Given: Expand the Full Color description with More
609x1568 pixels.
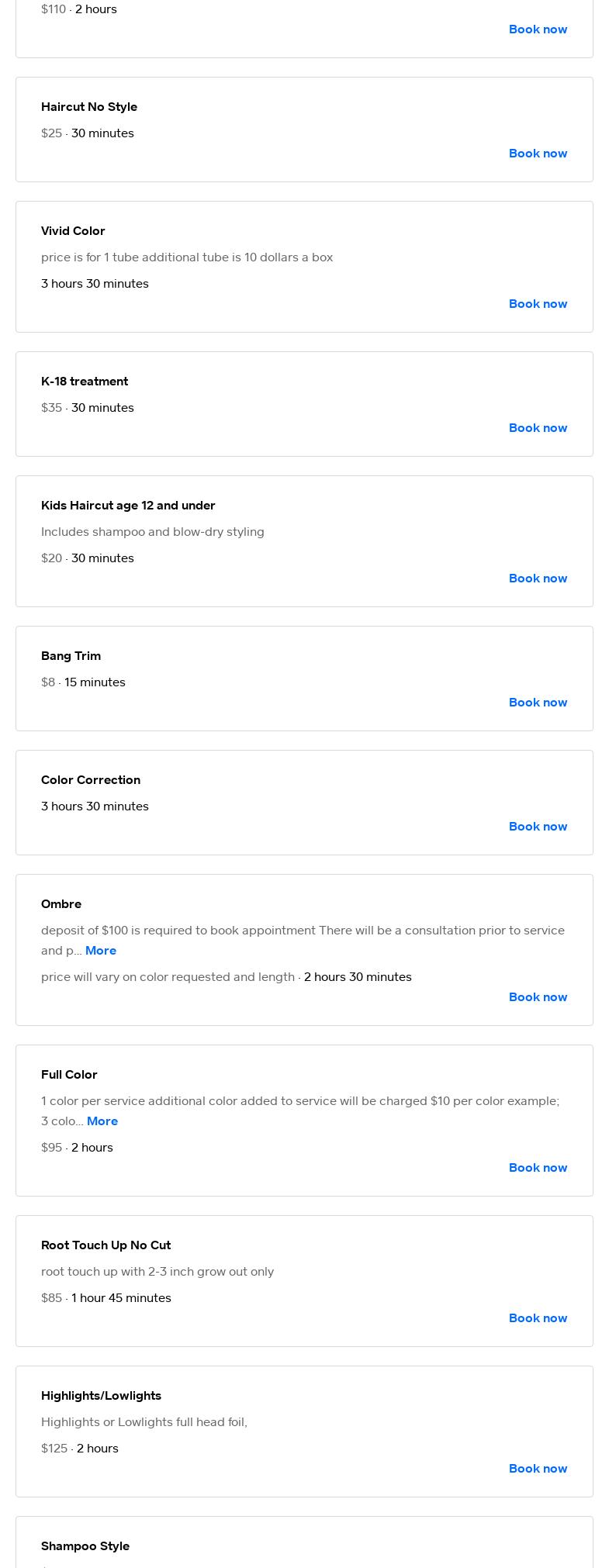Looking at the screenshot, I should [x=102, y=1121].
